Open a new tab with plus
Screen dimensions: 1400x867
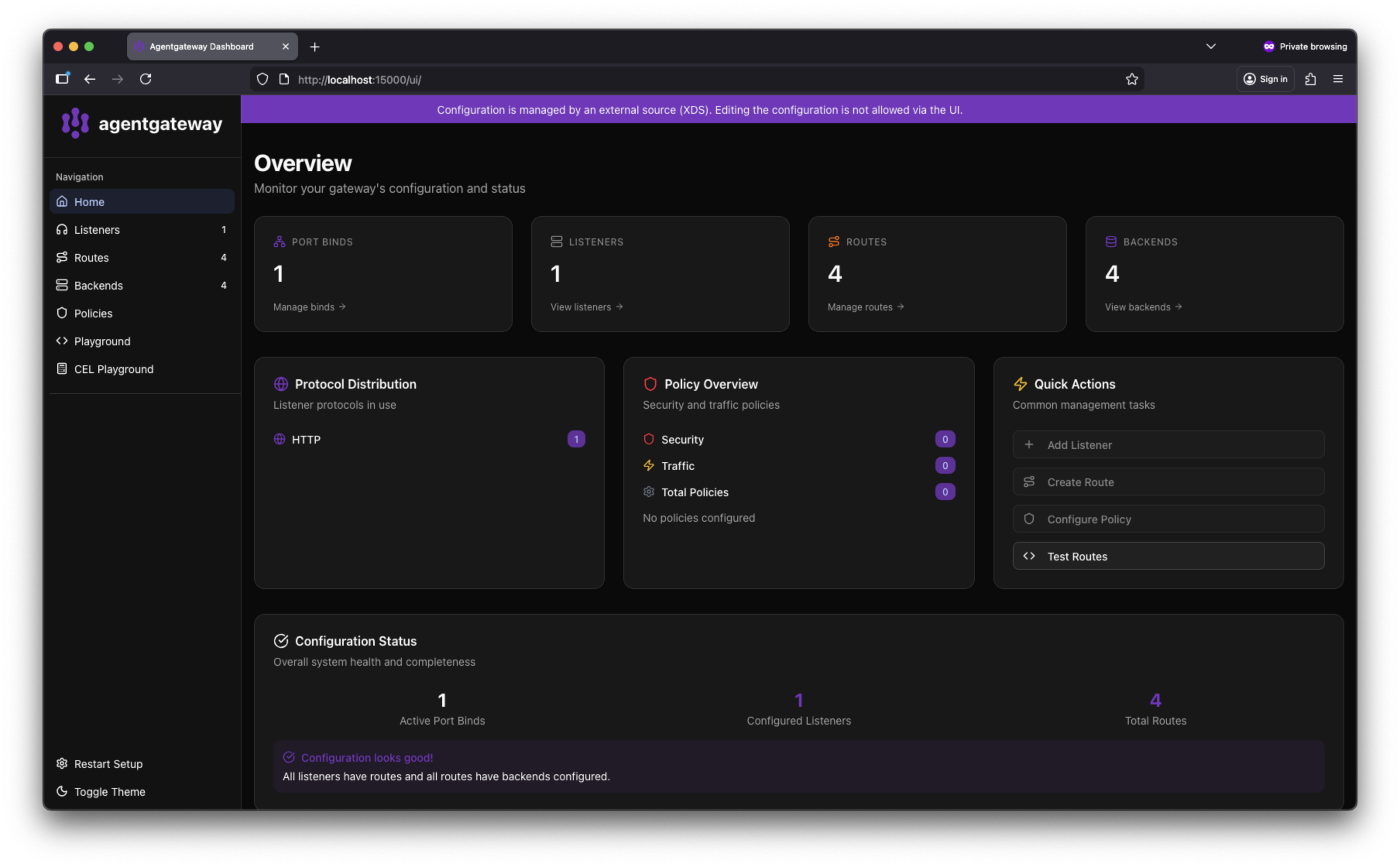pyautogui.click(x=315, y=47)
